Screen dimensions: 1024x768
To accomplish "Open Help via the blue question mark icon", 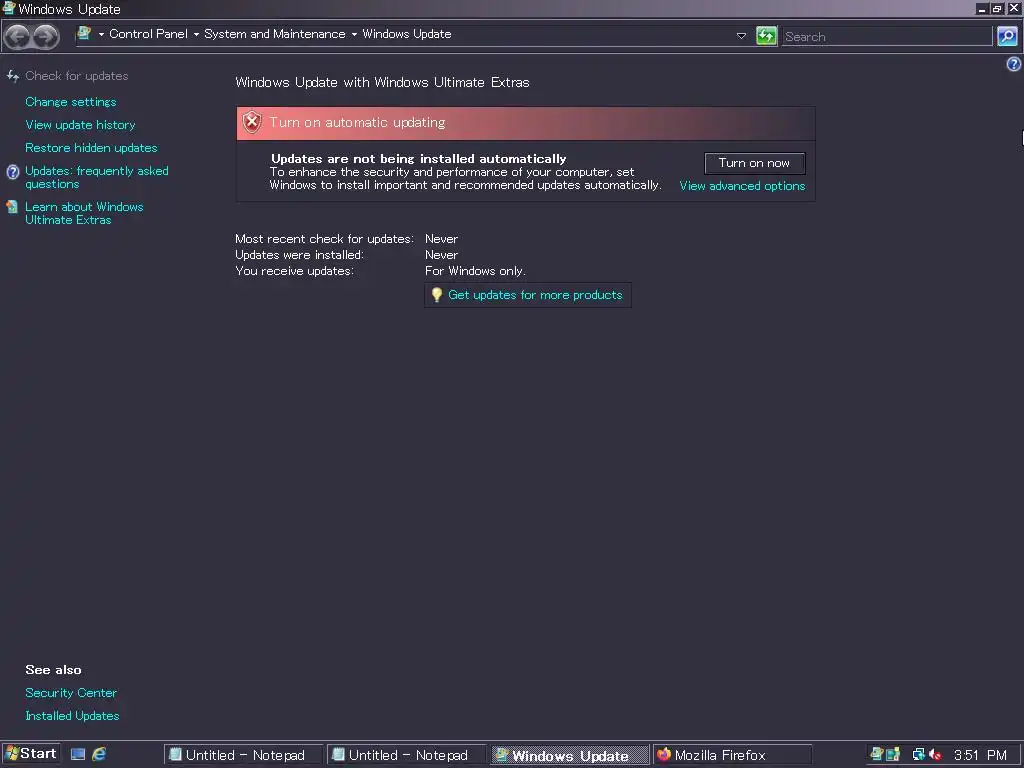I will click(x=1014, y=63).
